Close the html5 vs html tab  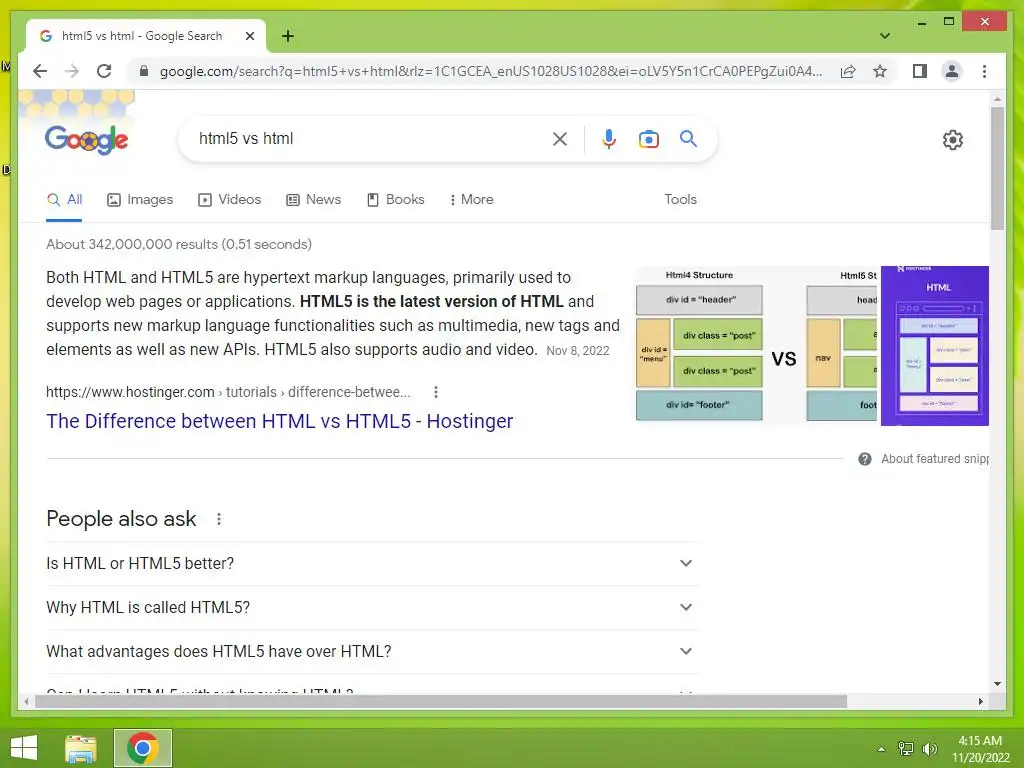[x=249, y=36]
